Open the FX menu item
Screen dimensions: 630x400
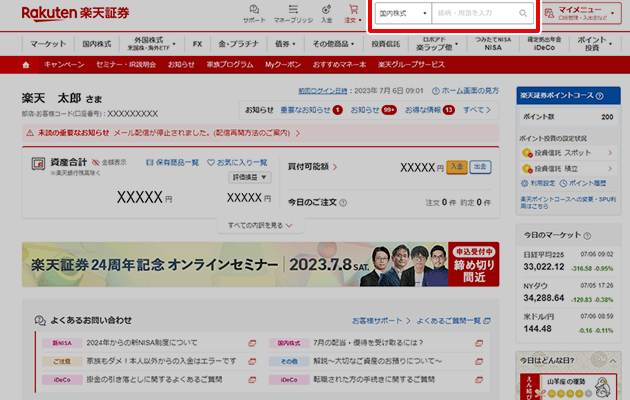tap(197, 44)
